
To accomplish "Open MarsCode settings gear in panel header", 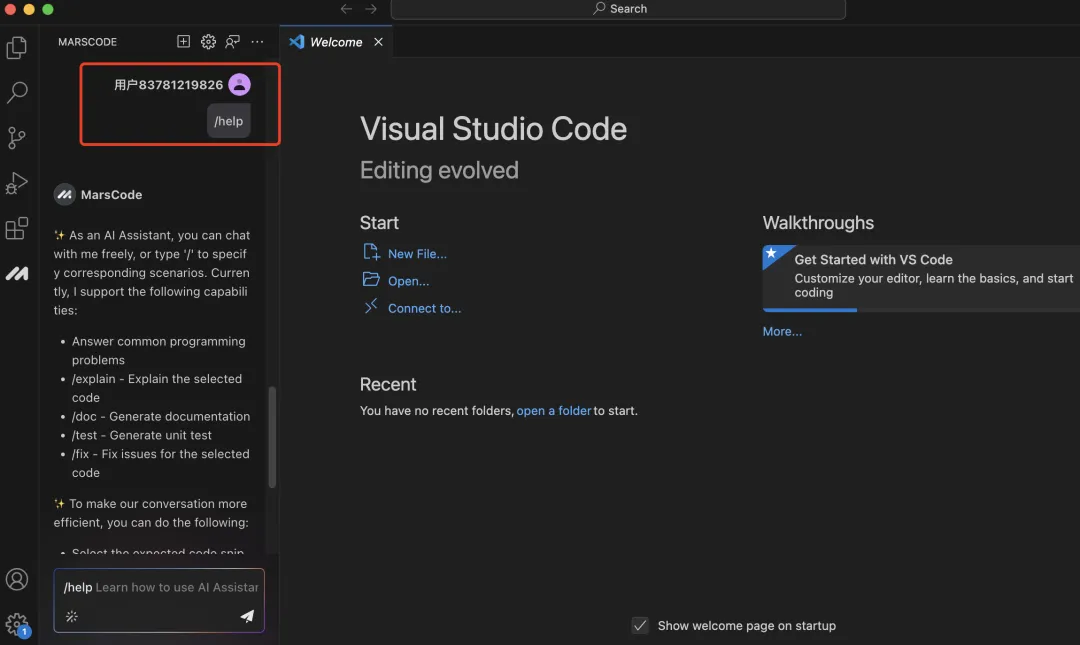I will point(208,41).
